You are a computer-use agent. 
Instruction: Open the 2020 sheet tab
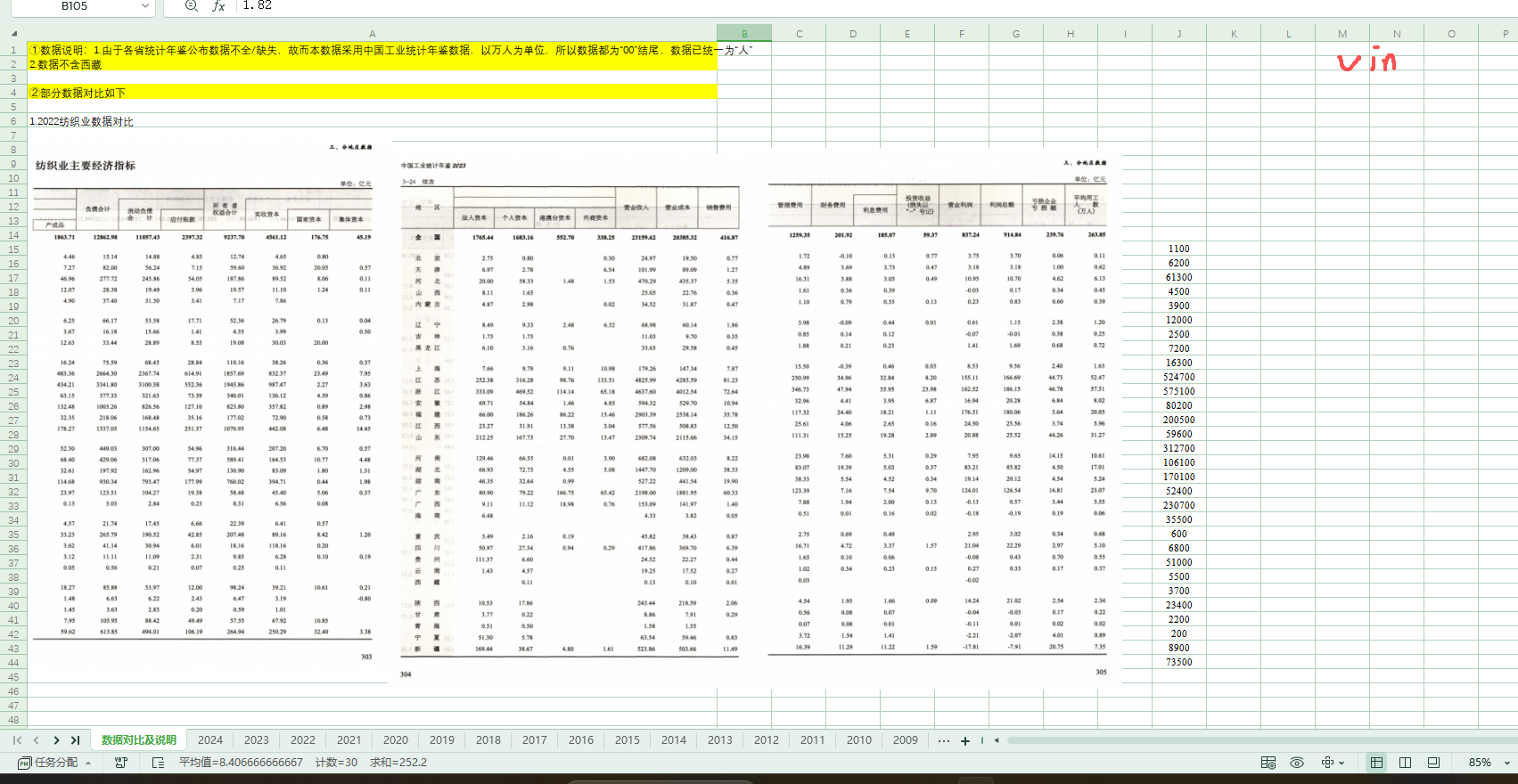click(x=396, y=740)
